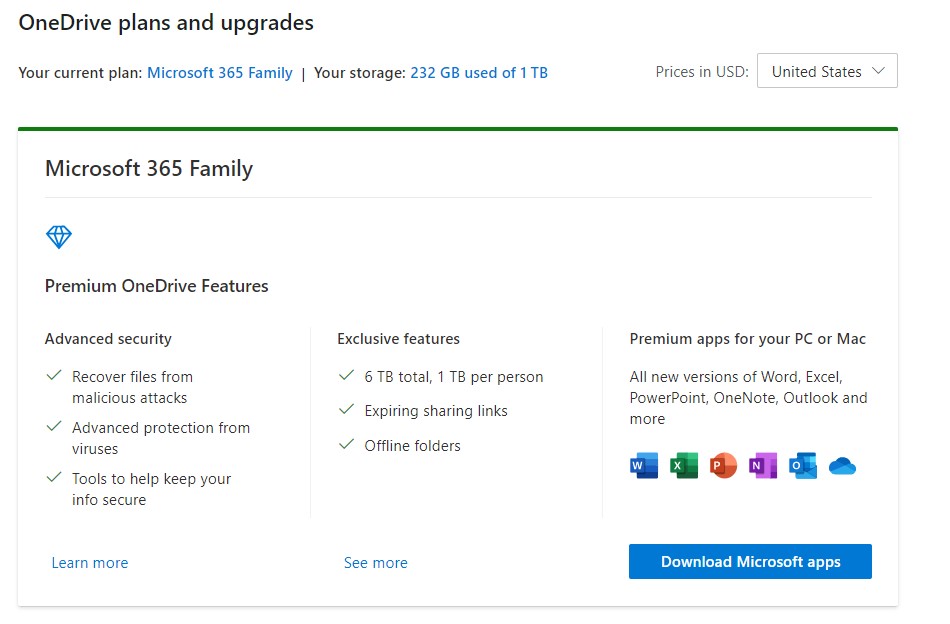Click the premium diamond icon
Image resolution: width=950 pixels, height=624 pixels.
coord(59,237)
